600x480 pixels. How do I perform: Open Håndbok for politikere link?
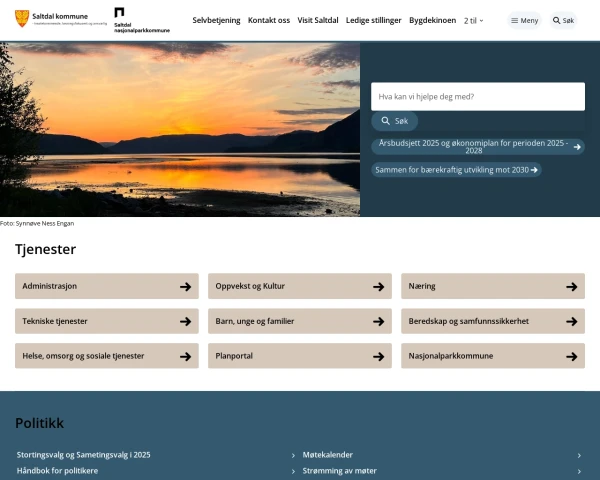coord(57,470)
